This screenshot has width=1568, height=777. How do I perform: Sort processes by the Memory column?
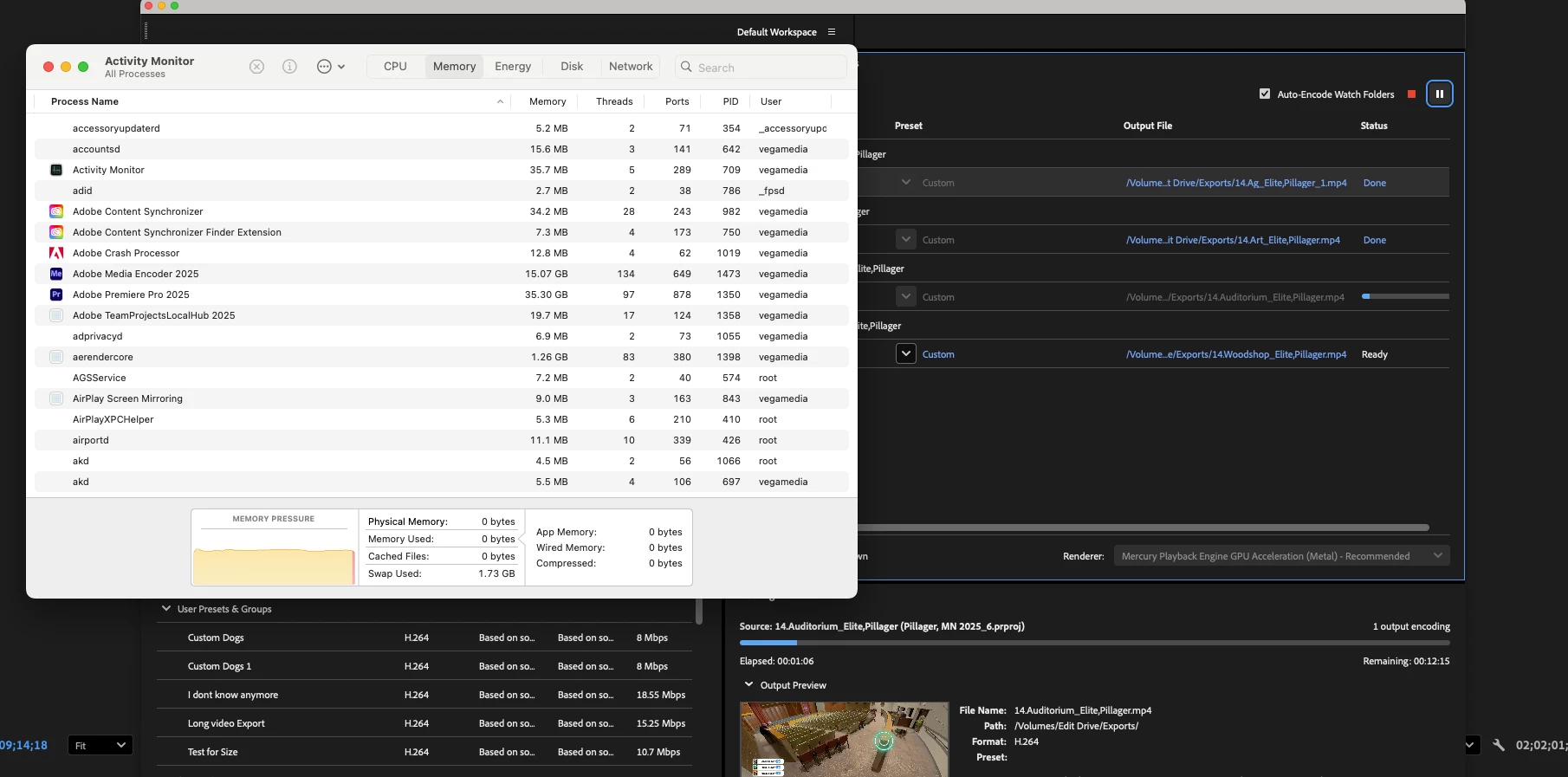click(547, 101)
